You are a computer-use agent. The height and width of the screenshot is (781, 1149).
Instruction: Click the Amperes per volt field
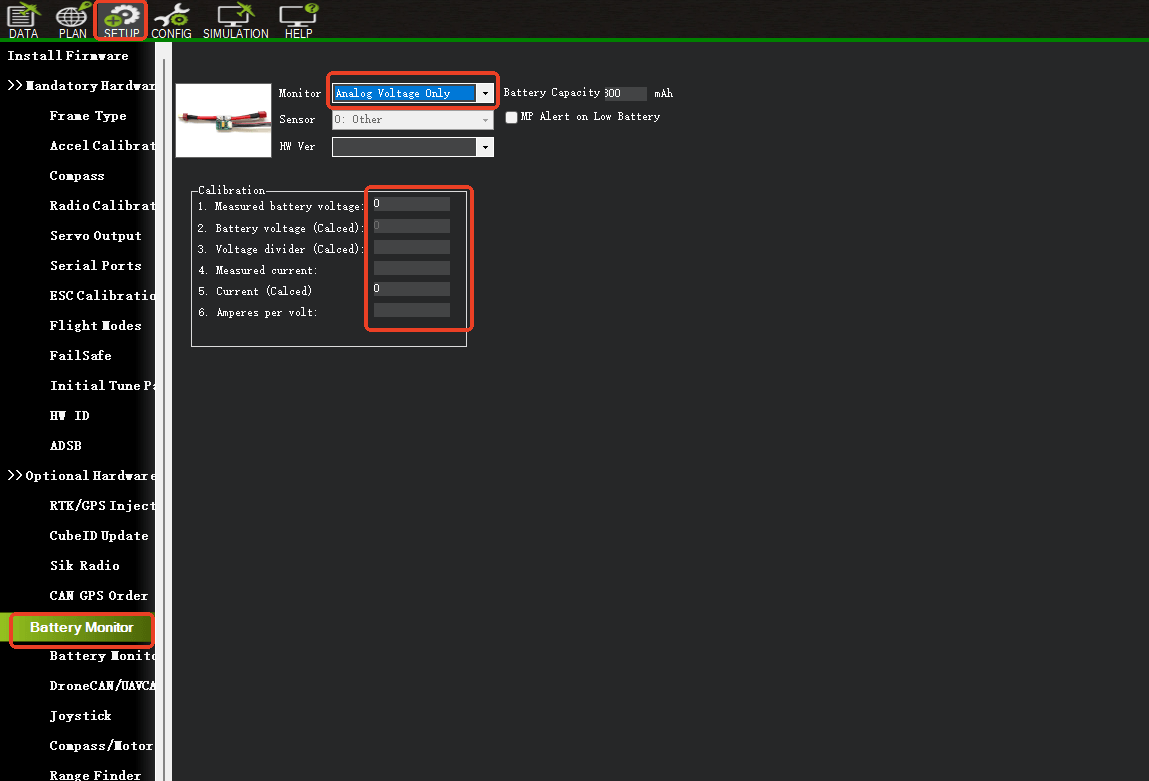pyautogui.click(x=411, y=311)
